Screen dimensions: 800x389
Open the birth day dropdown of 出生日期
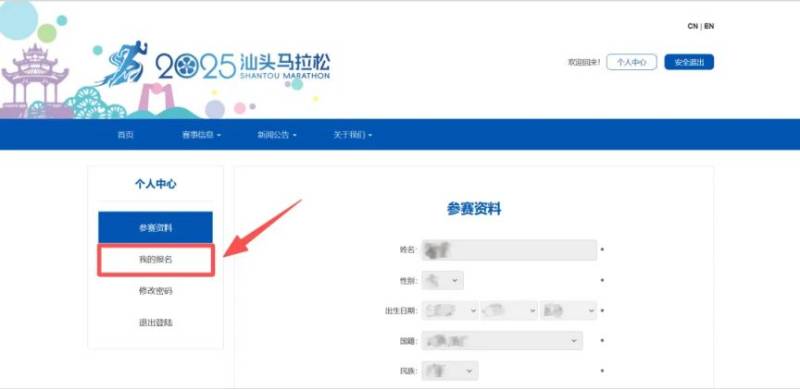coord(568,310)
